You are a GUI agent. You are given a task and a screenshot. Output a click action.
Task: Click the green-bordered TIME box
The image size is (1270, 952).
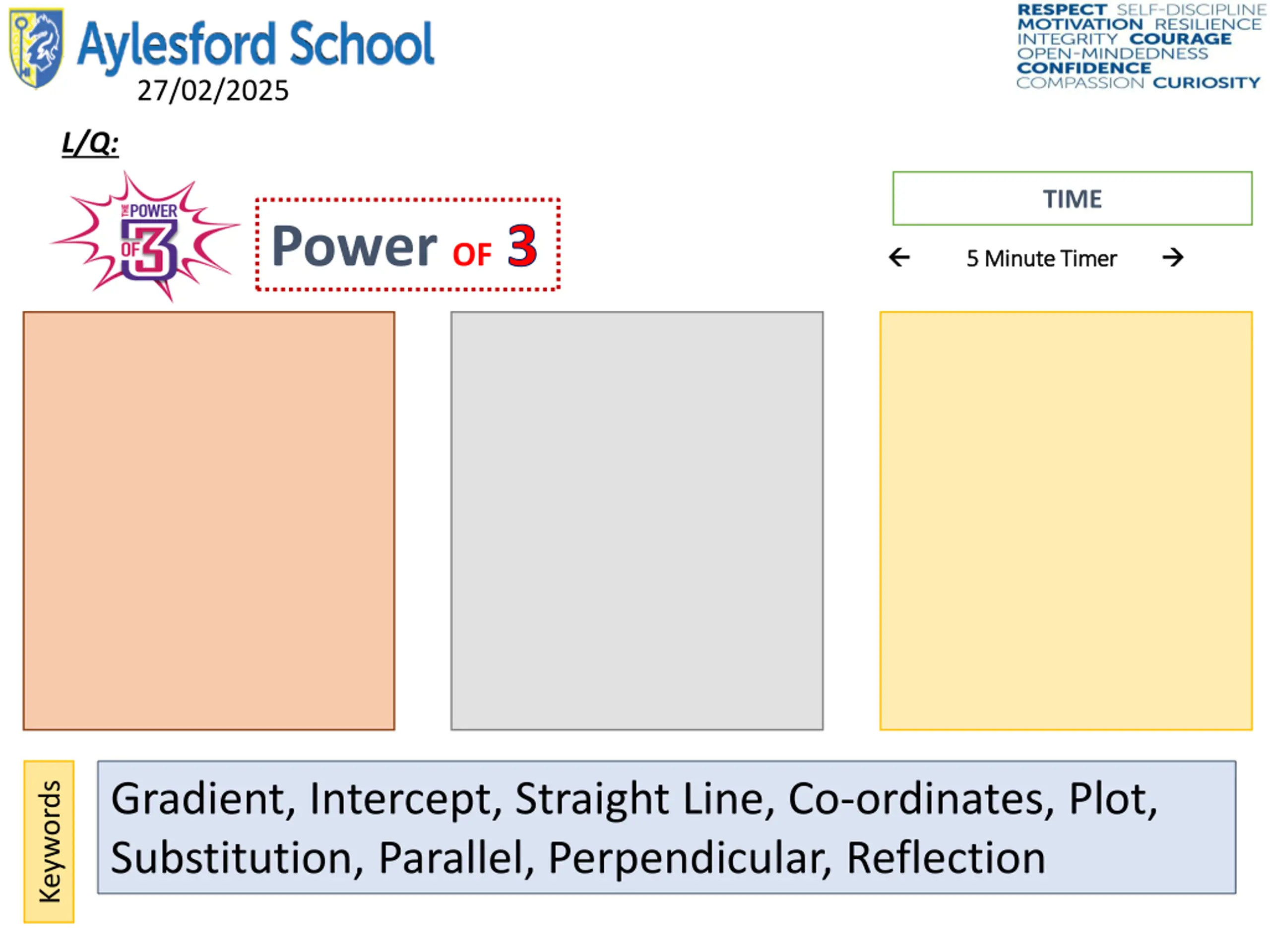tap(1072, 198)
